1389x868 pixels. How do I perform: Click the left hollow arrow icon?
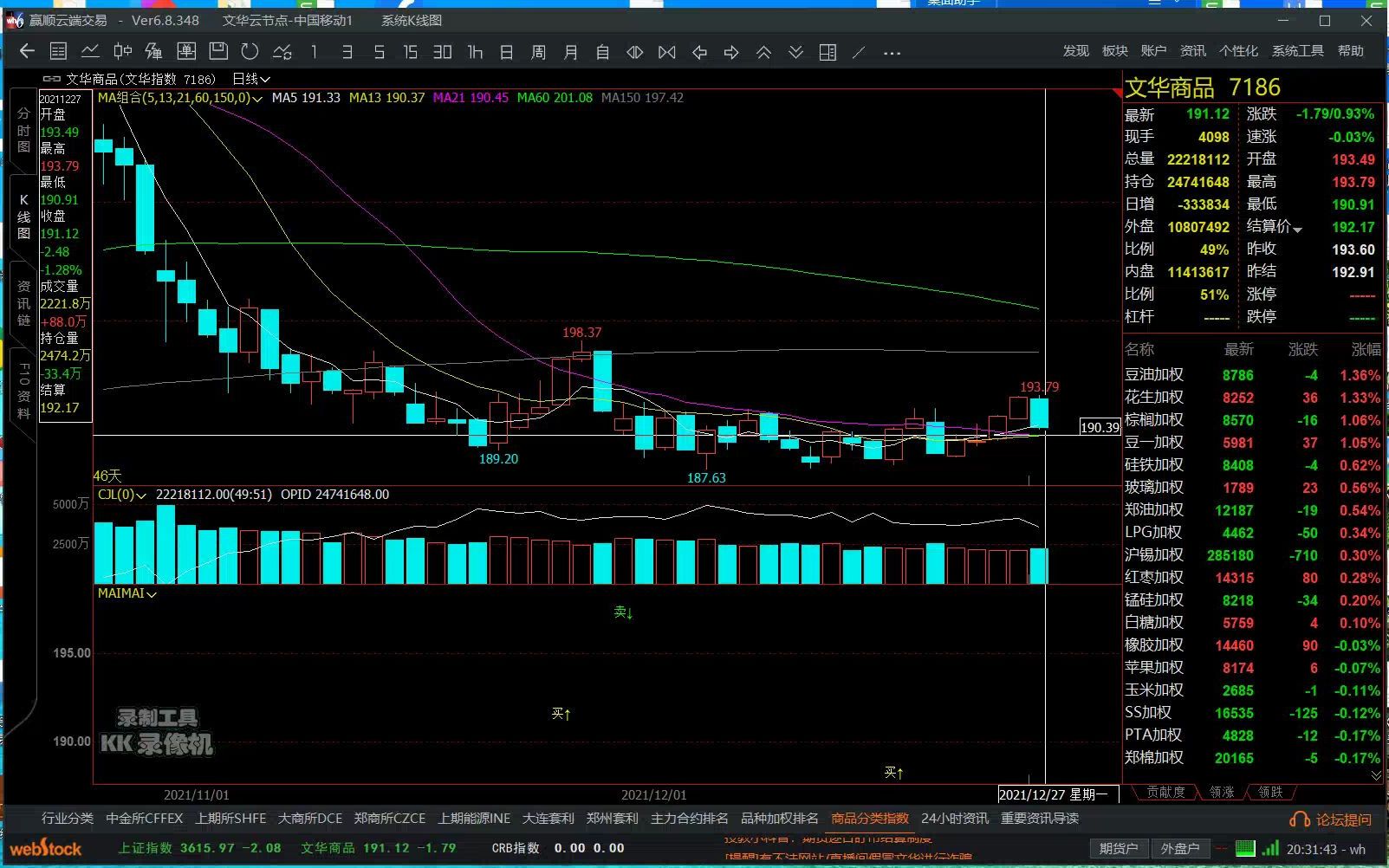coord(699,52)
